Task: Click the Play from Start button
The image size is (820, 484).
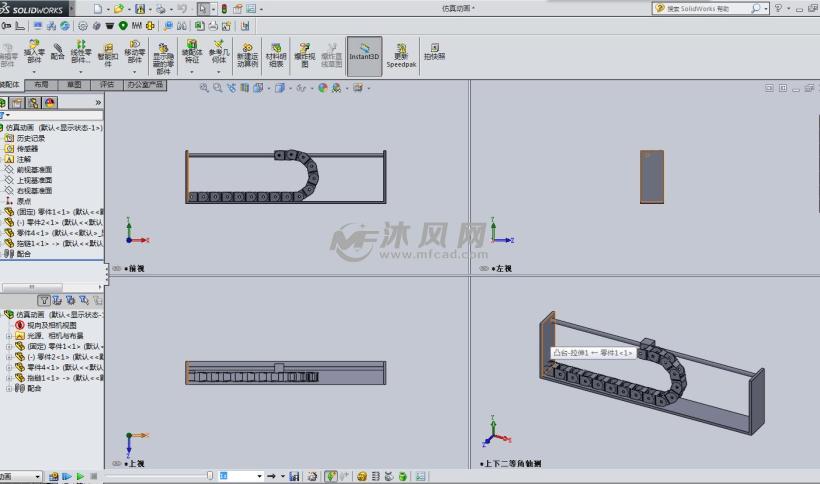Action: [x=67, y=476]
